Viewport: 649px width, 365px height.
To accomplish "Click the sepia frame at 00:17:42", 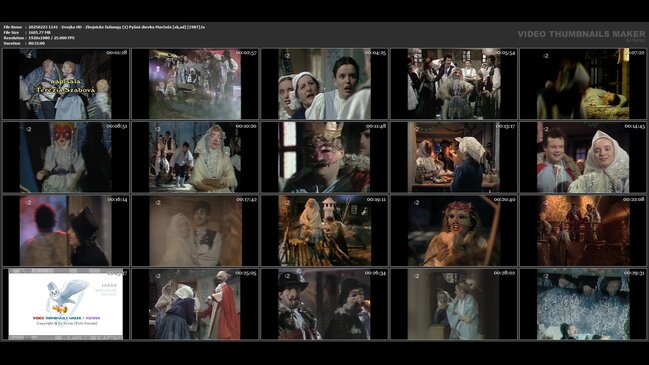I will (195, 231).
